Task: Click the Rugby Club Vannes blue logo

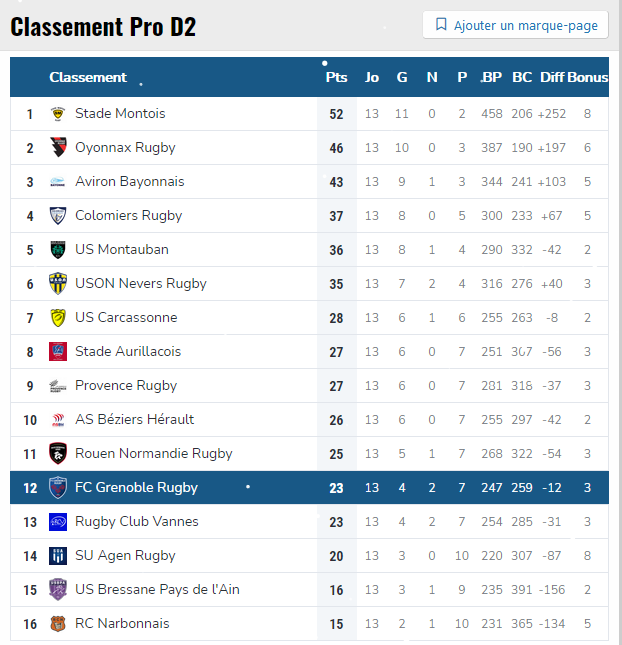Action: point(58,522)
